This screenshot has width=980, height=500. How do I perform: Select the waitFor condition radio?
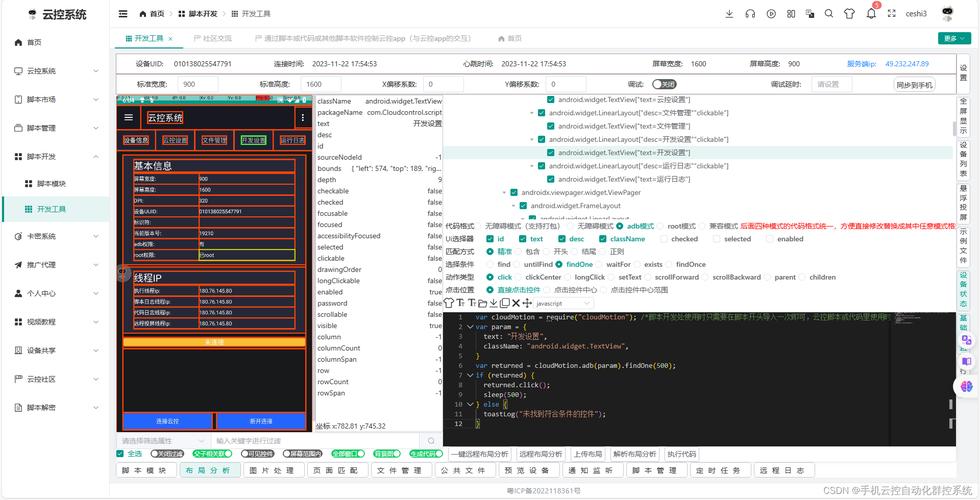point(600,264)
